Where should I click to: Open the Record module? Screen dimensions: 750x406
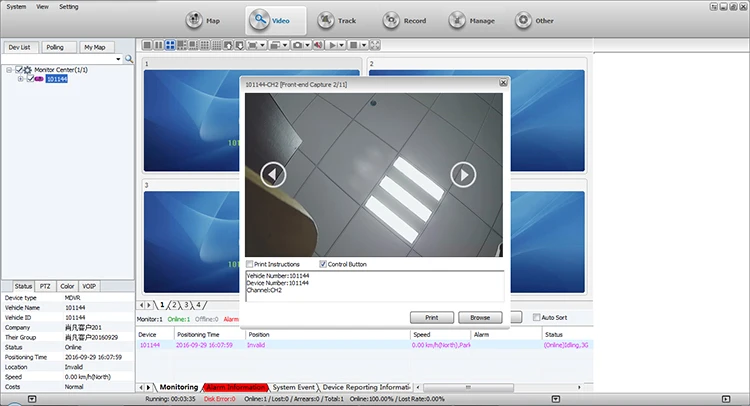(x=402, y=20)
